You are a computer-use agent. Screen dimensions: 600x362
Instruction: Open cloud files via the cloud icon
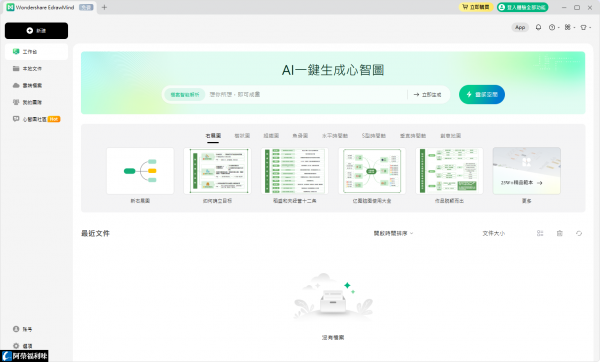pyautogui.click(x=16, y=85)
